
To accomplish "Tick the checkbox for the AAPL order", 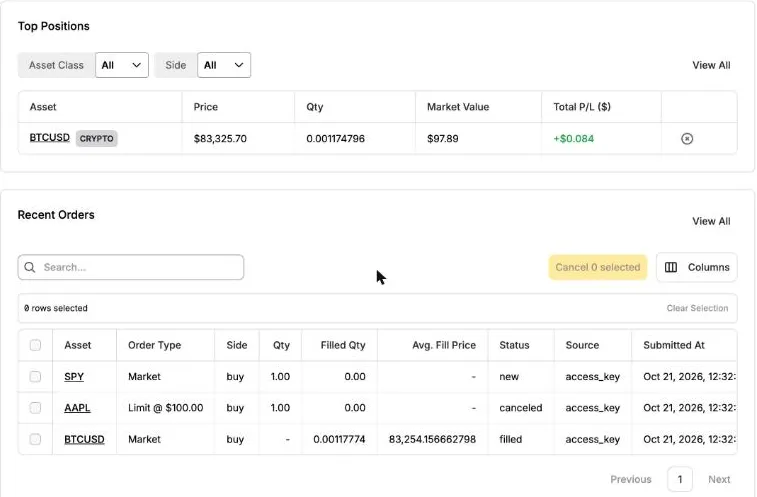I will point(35,408).
